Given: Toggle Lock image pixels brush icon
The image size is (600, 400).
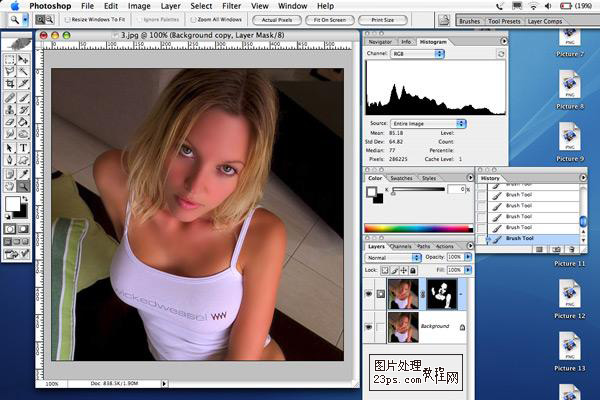Looking at the screenshot, I should [394, 271].
